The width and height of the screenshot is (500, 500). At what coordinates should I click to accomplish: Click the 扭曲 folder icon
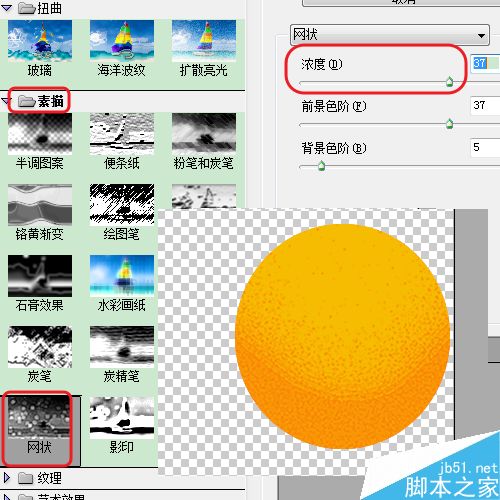click(x=27, y=8)
